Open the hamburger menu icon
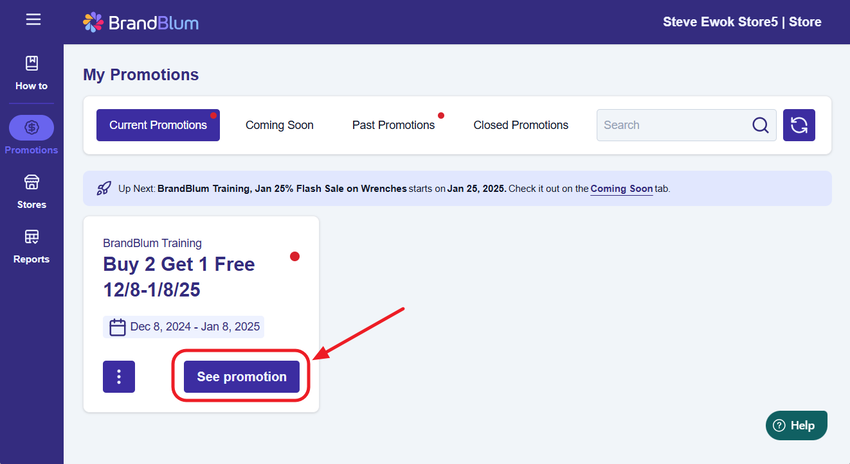The height and width of the screenshot is (464, 850). (x=33, y=20)
